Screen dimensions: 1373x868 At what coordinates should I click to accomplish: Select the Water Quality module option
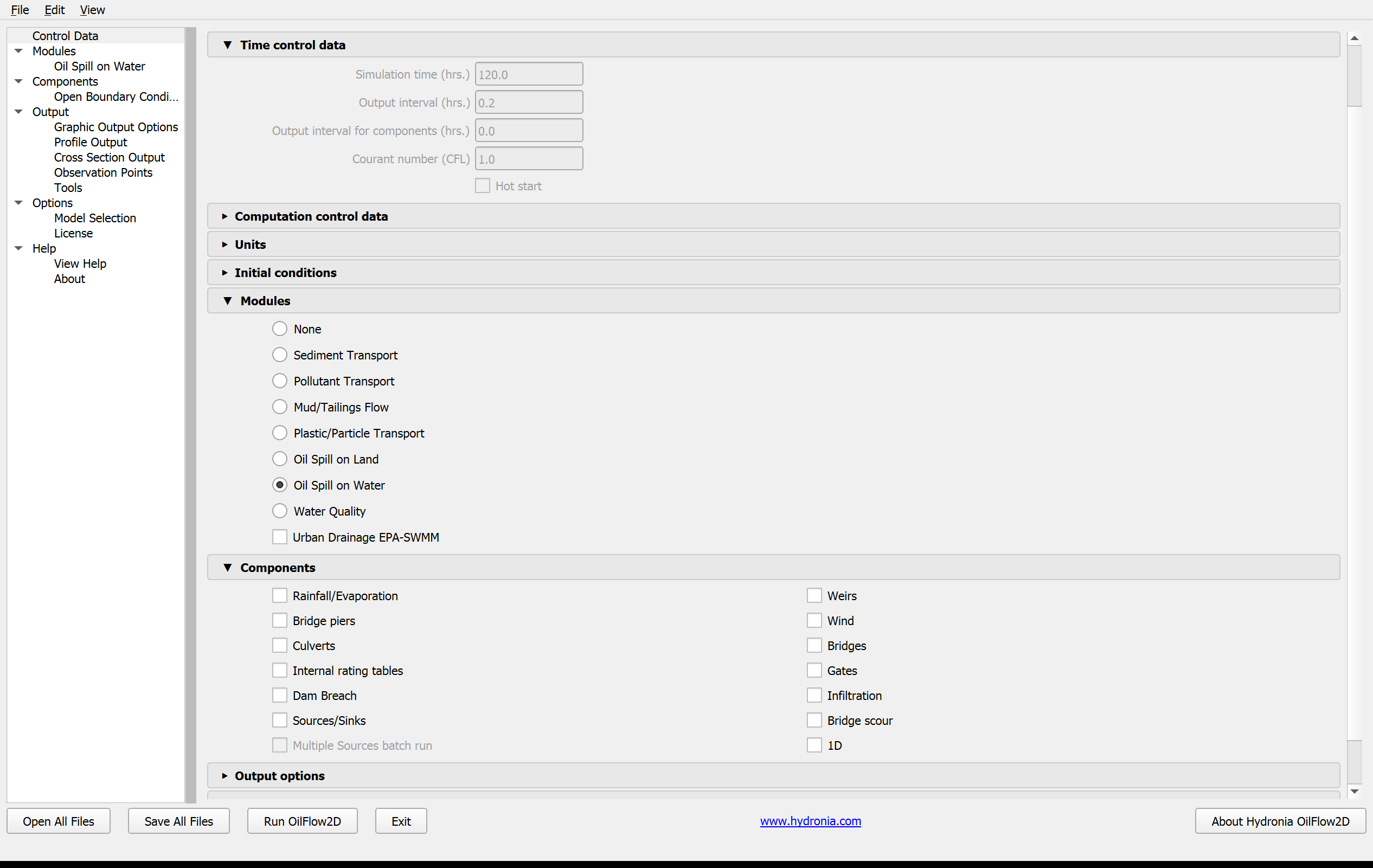(279, 511)
